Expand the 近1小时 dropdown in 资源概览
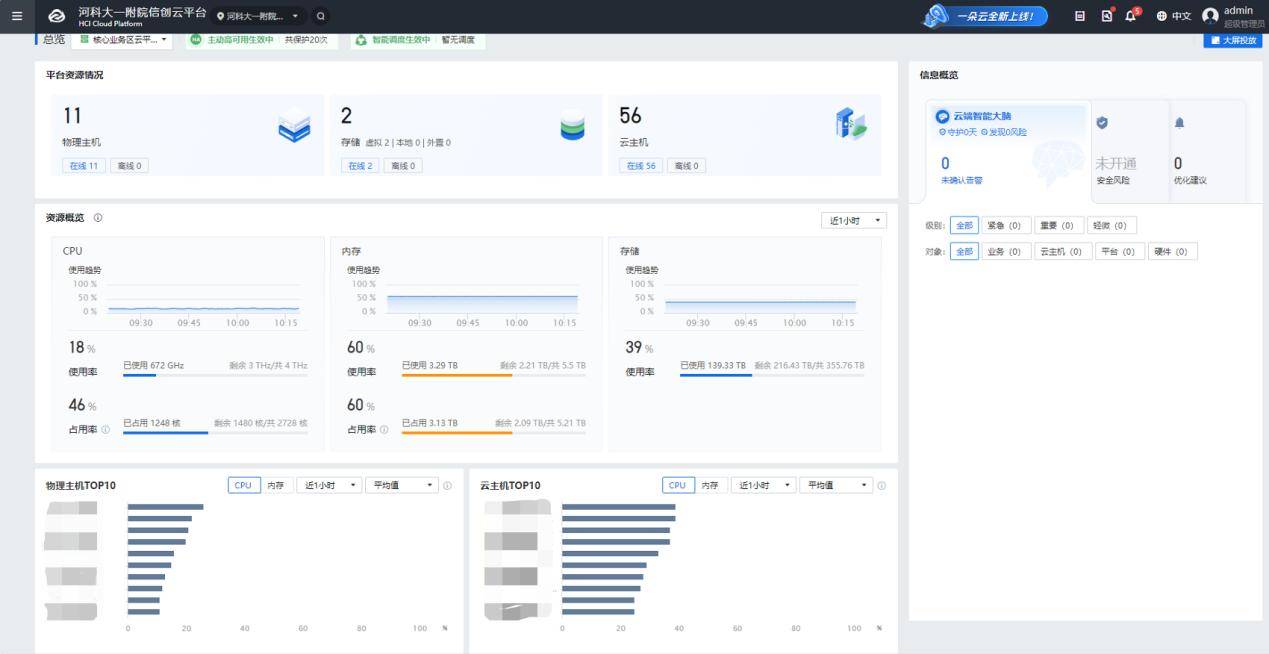This screenshot has width=1269, height=654. [x=853, y=220]
